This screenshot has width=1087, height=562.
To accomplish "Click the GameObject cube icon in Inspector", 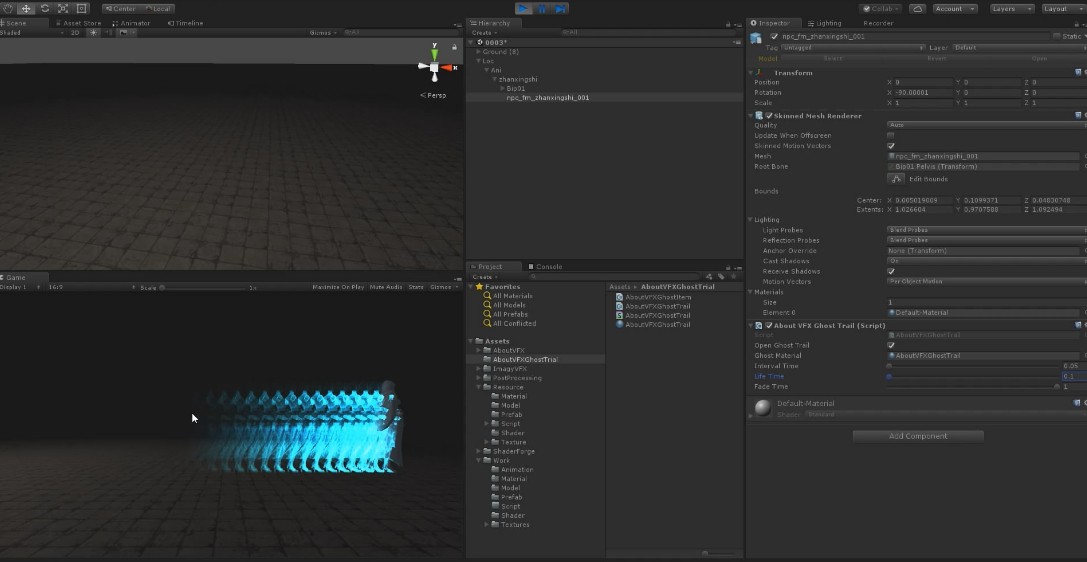I will tap(756, 37).
